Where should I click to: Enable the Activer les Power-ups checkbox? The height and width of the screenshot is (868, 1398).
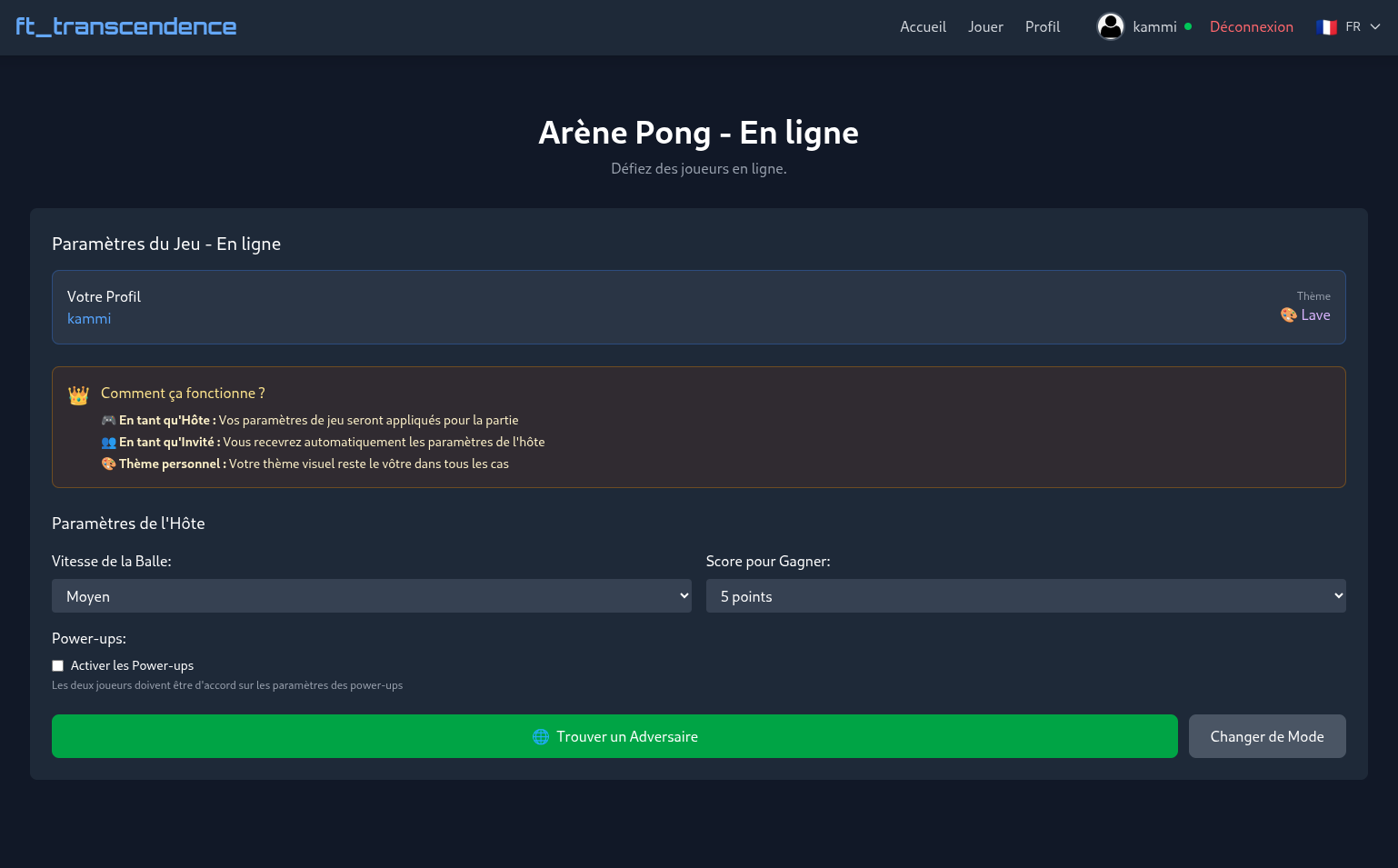[58, 666]
